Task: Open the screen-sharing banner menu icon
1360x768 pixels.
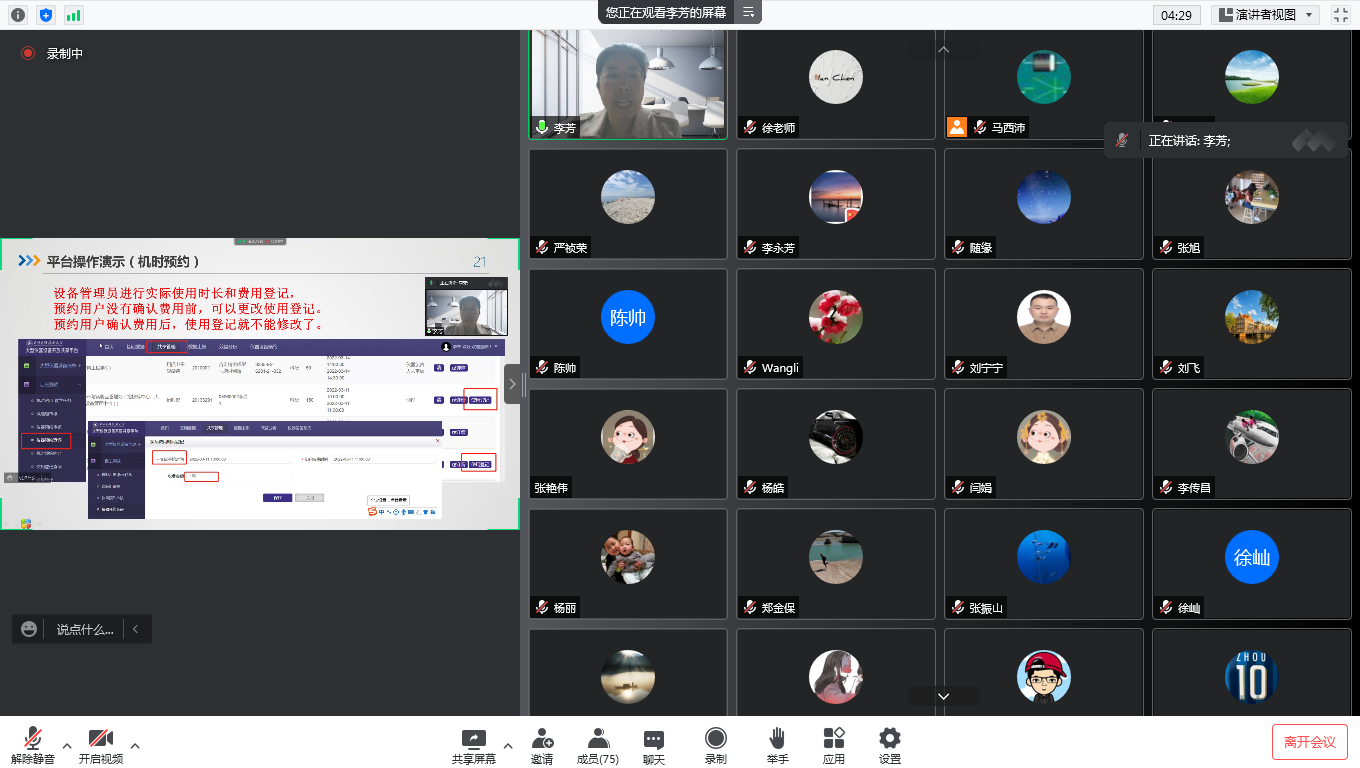Action: [x=748, y=12]
